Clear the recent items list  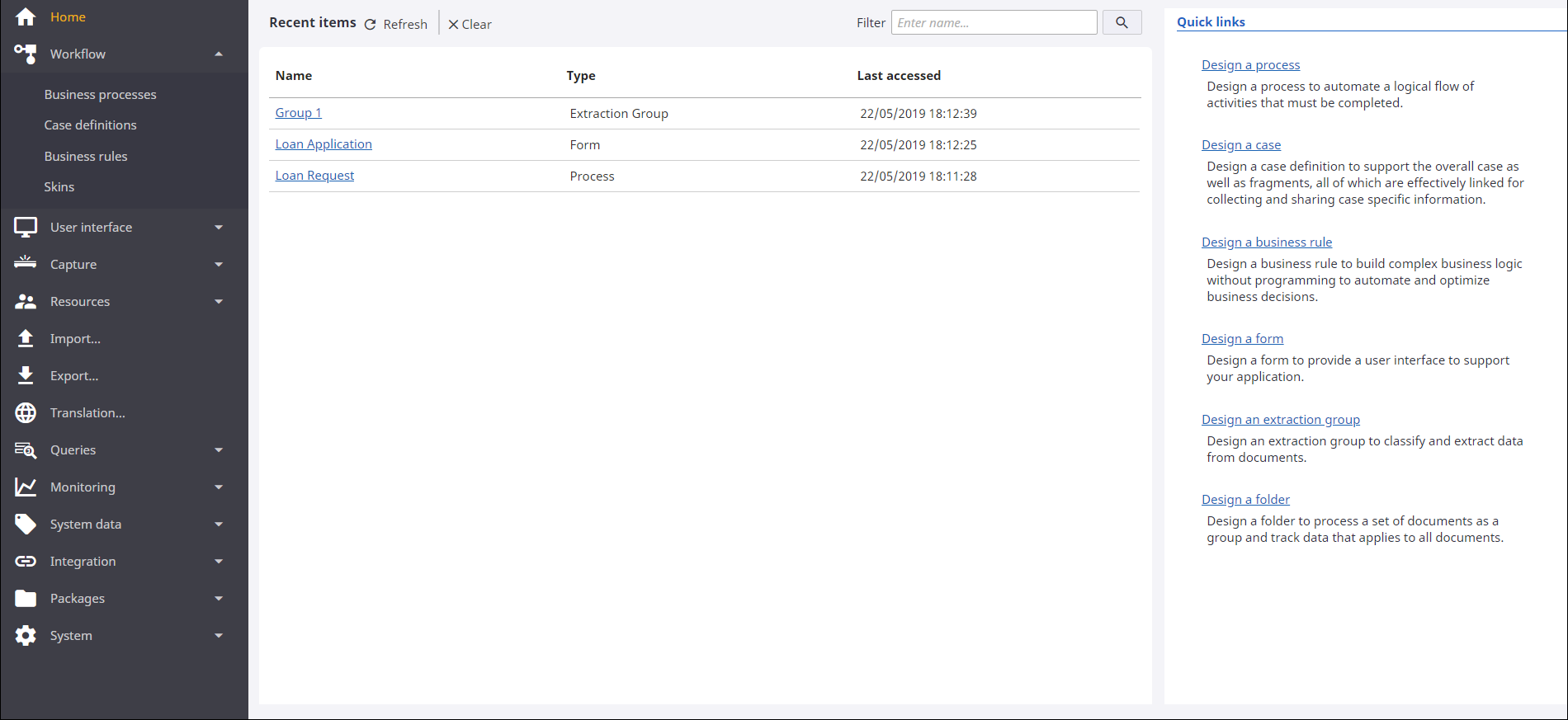(470, 25)
